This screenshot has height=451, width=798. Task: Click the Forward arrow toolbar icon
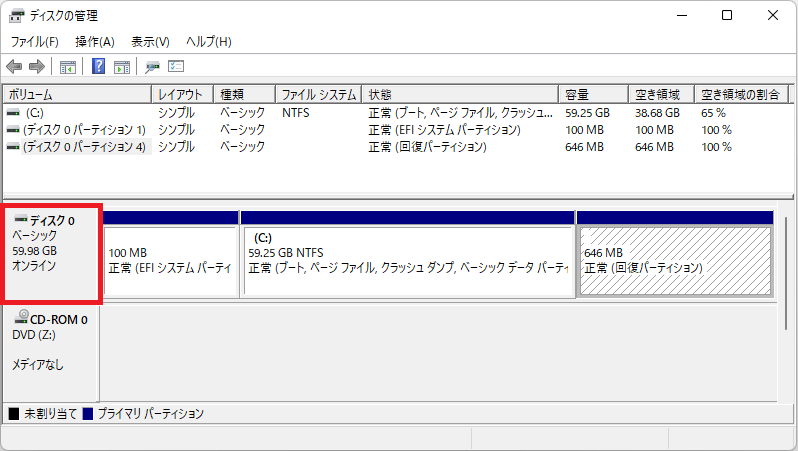click(x=37, y=66)
